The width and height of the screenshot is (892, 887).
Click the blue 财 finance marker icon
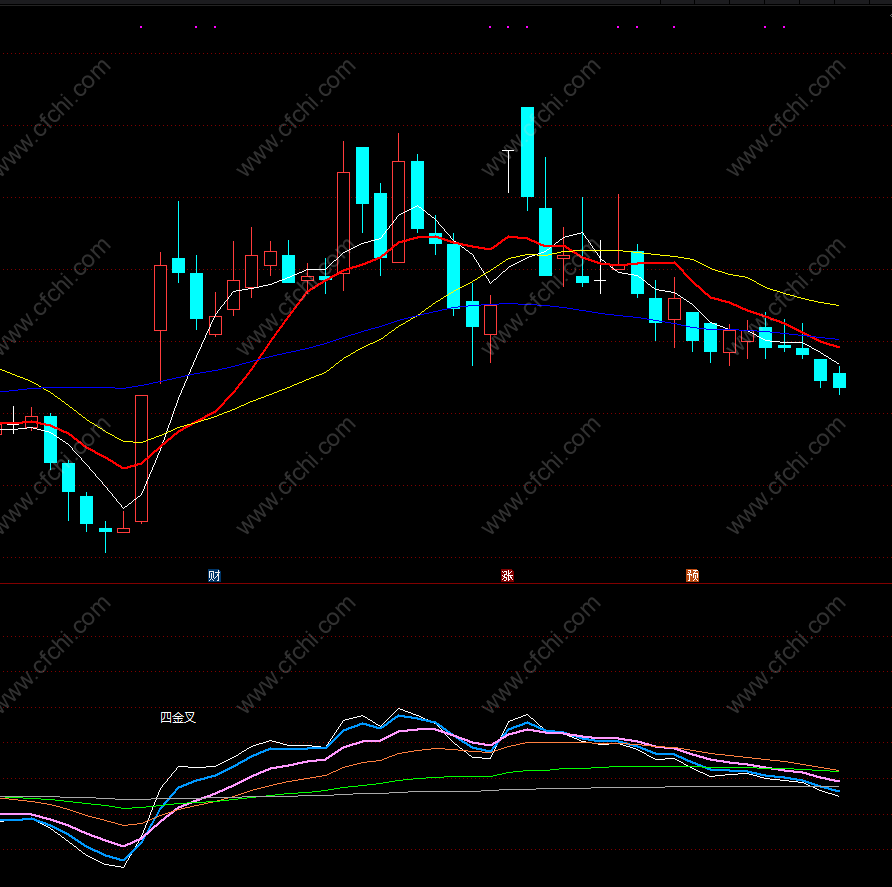[214, 575]
